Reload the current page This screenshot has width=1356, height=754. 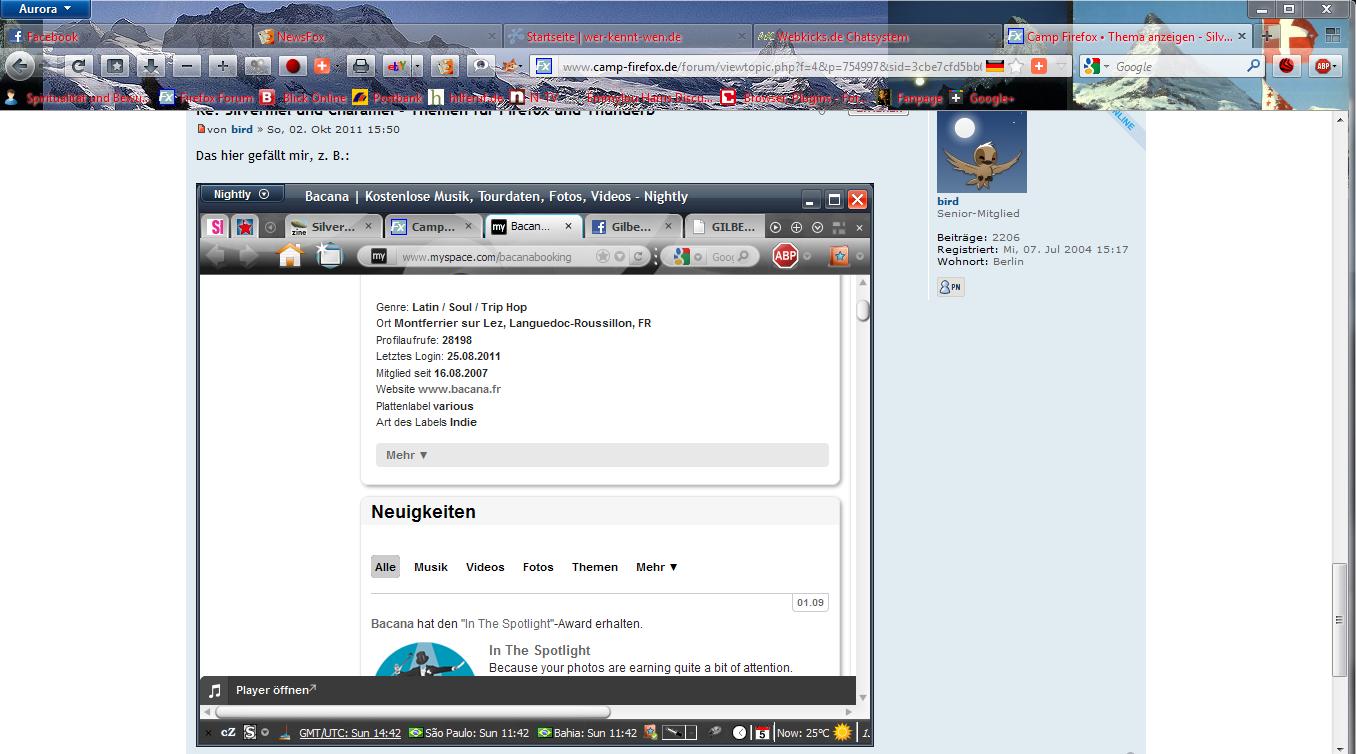[79, 66]
